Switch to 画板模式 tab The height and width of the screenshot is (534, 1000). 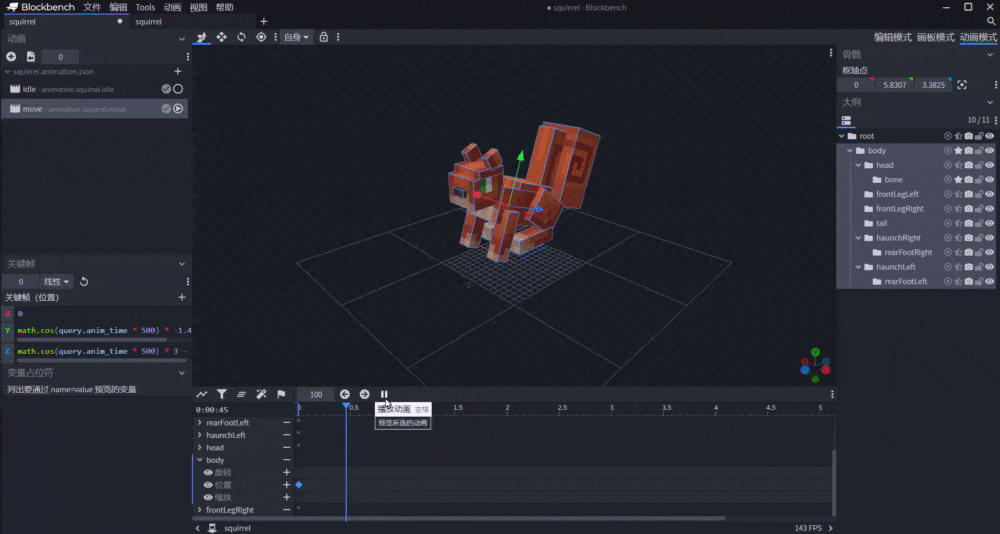tap(936, 37)
